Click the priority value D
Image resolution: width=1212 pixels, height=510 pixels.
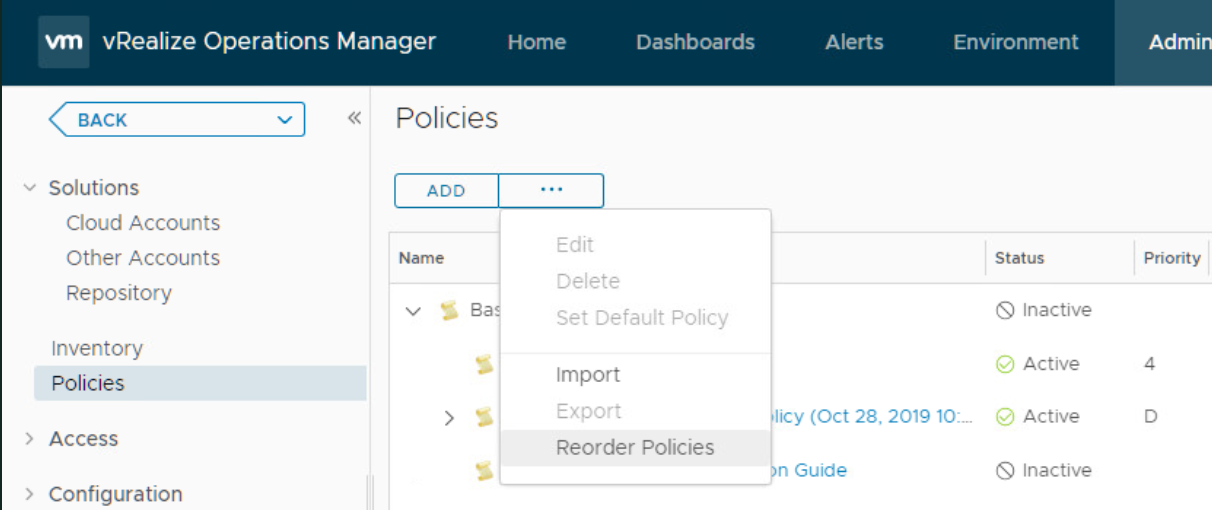1151,416
